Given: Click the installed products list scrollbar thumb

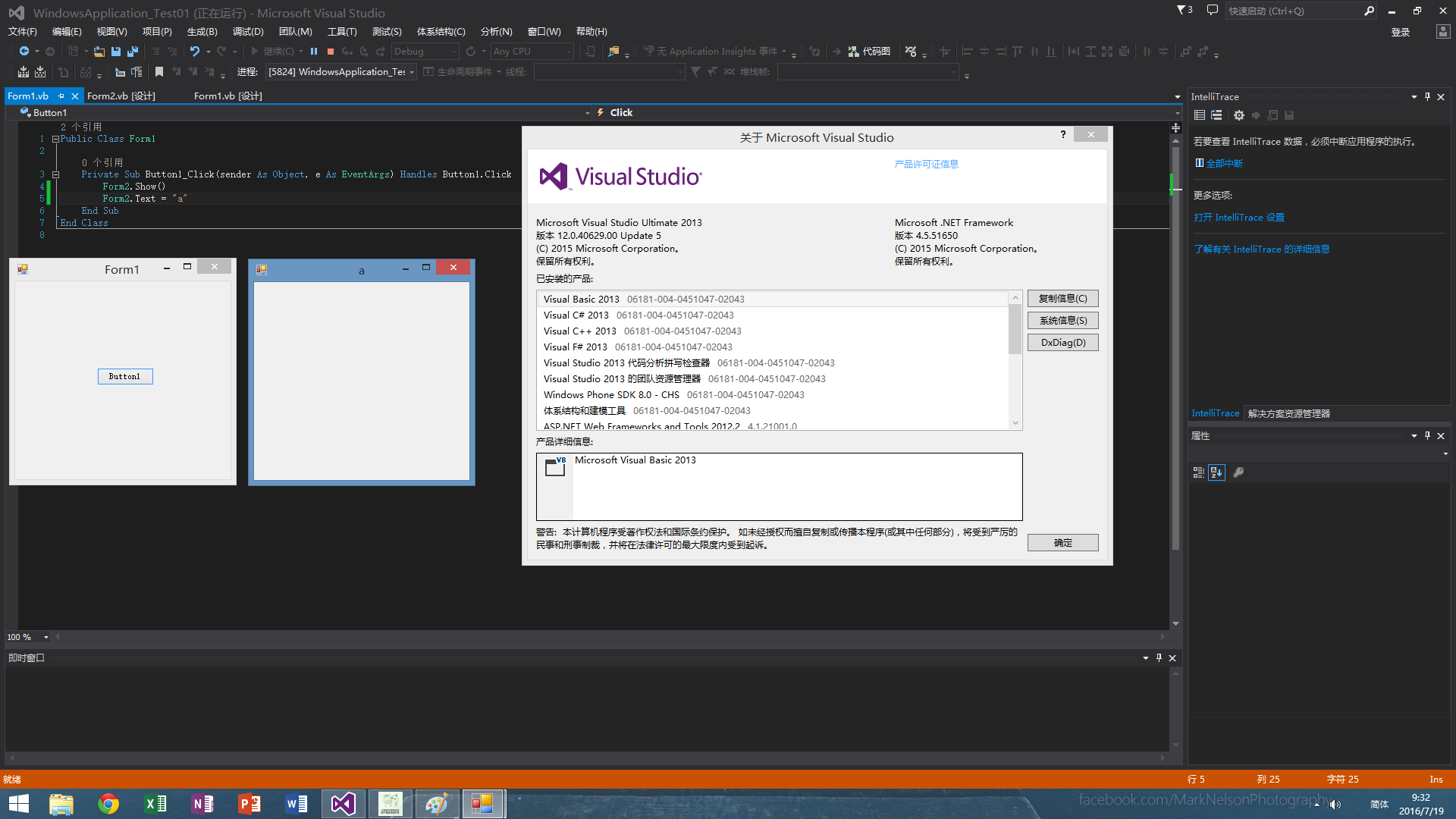Looking at the screenshot, I should (1015, 330).
